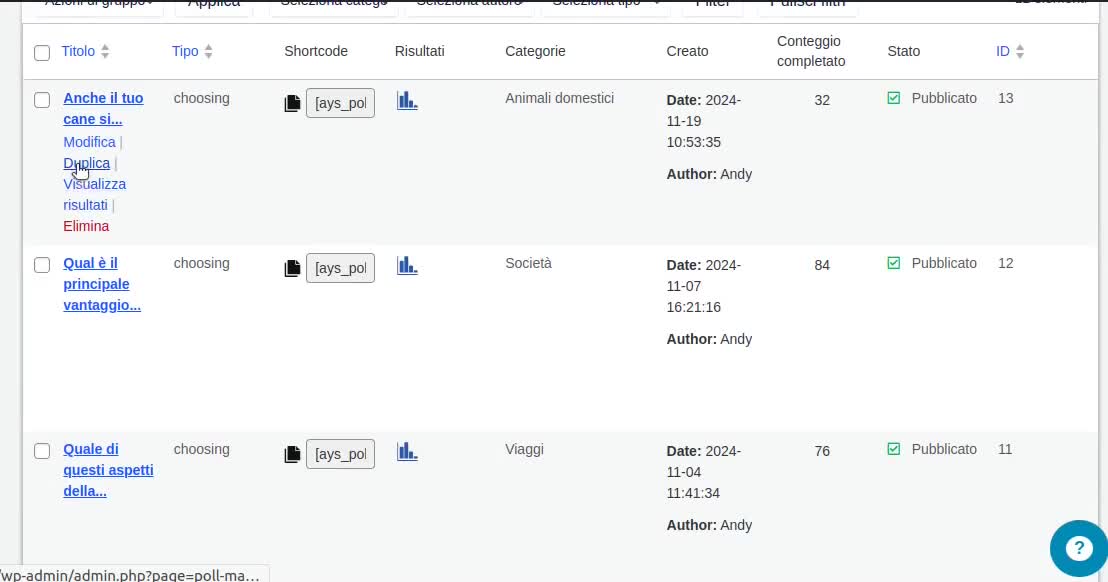1108x582 pixels.
Task: Click Elimina to delete the first poll
Action: (86, 226)
